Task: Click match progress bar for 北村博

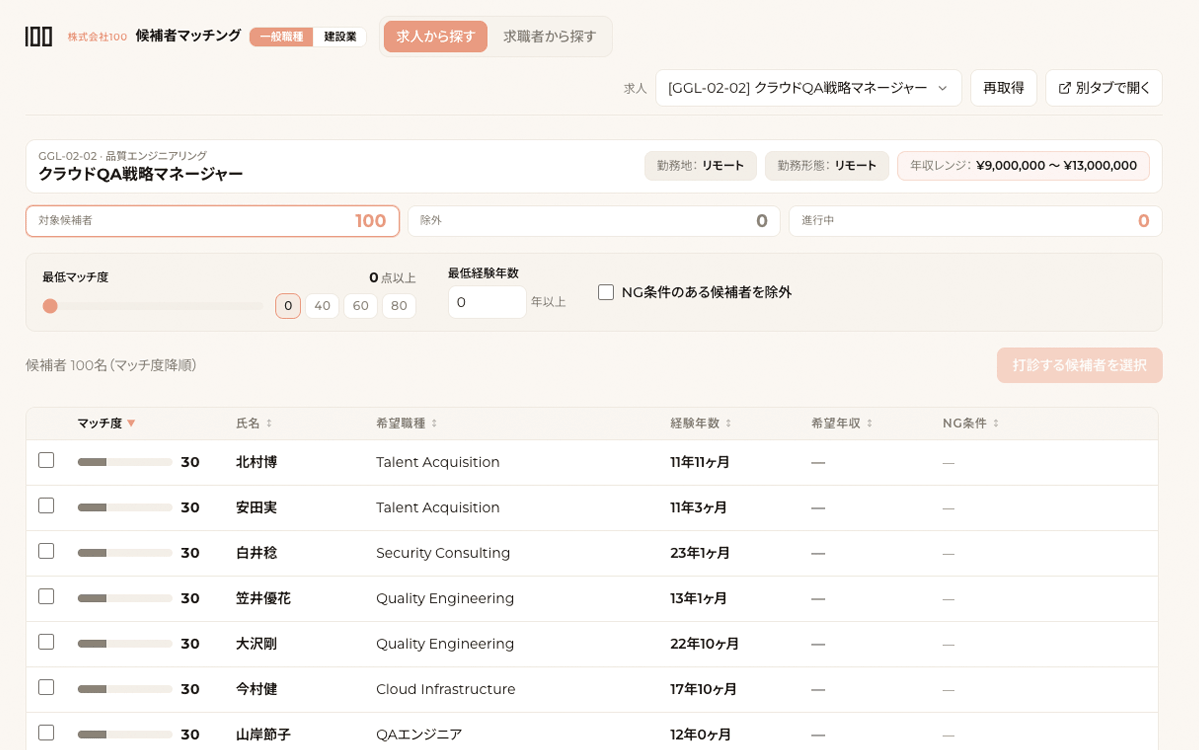Action: coord(125,462)
